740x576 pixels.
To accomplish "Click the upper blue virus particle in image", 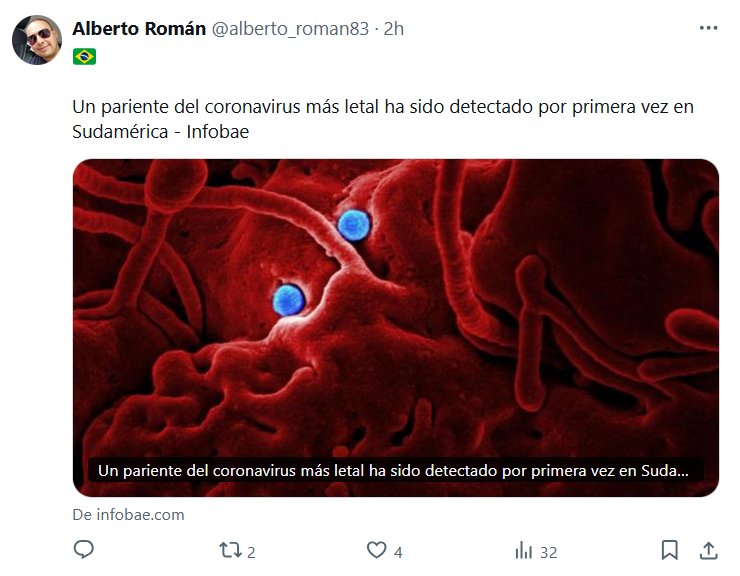I will (x=354, y=225).
